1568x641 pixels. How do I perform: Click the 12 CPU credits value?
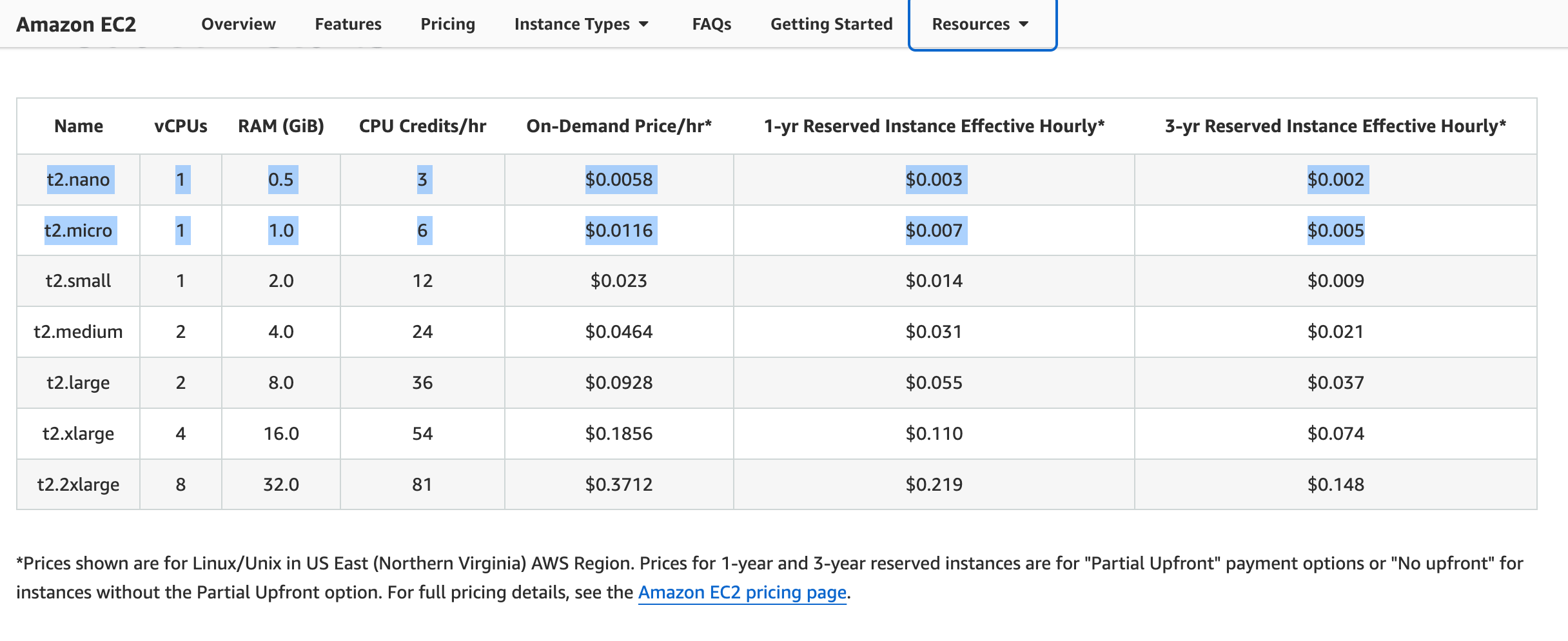point(422,281)
